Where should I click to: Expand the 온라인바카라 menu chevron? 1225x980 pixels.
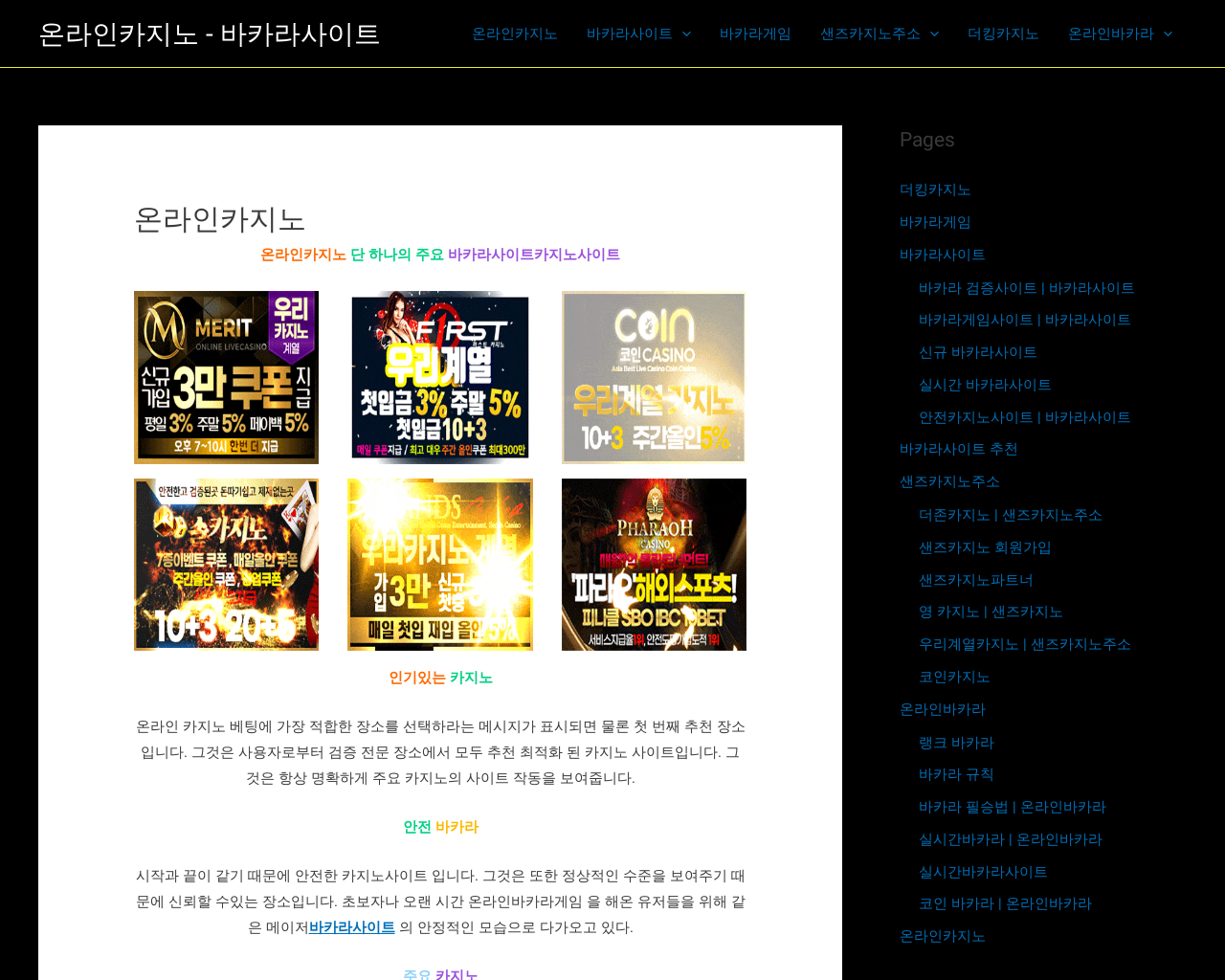(1168, 33)
